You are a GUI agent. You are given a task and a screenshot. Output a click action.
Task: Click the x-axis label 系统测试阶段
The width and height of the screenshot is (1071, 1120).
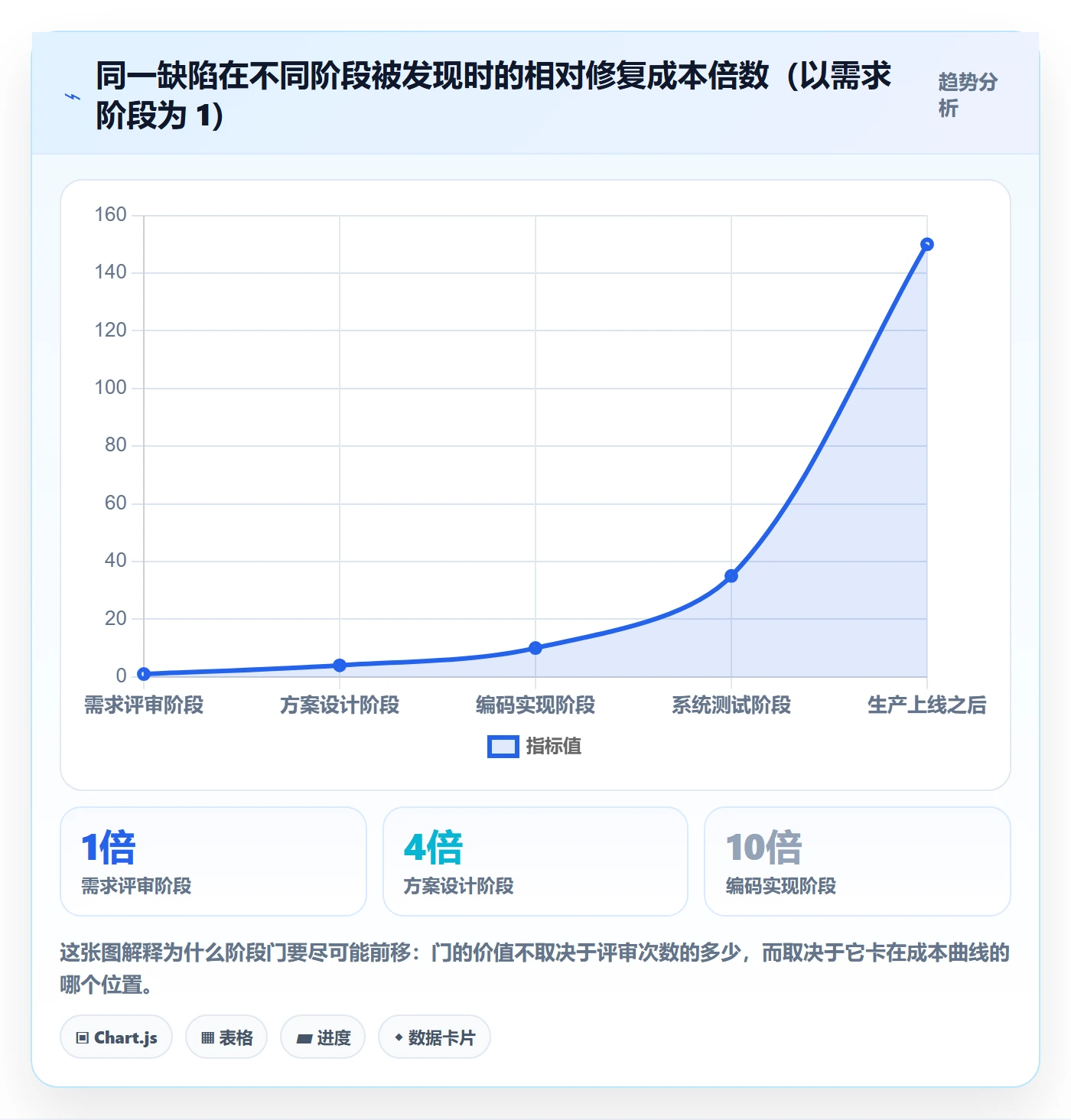731,705
